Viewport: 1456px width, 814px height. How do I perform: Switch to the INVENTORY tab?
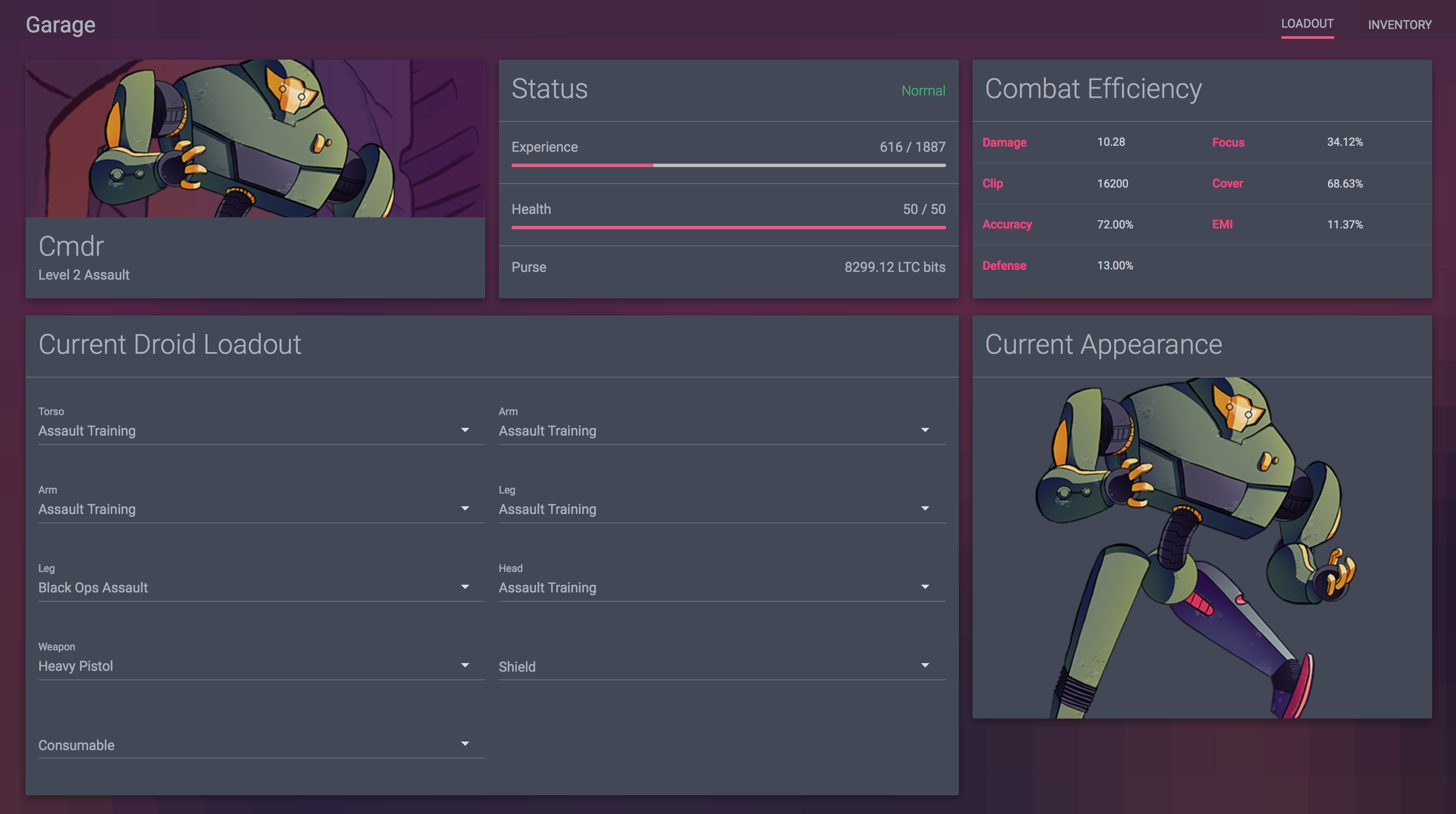coord(1399,24)
